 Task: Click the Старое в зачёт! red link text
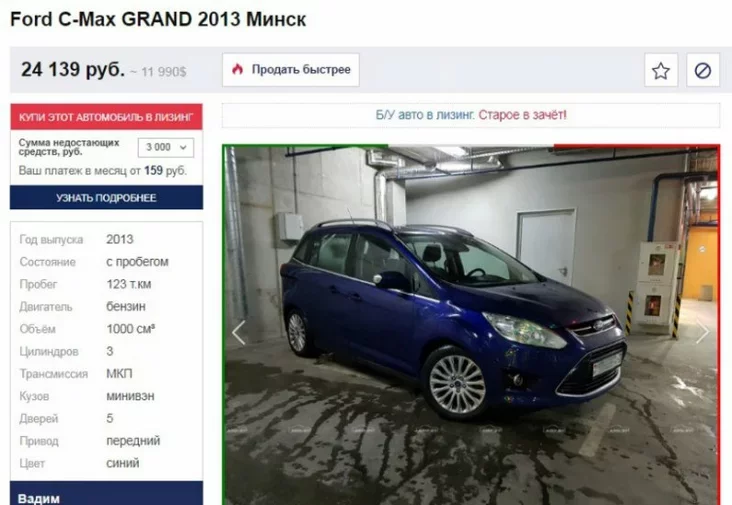click(522, 115)
